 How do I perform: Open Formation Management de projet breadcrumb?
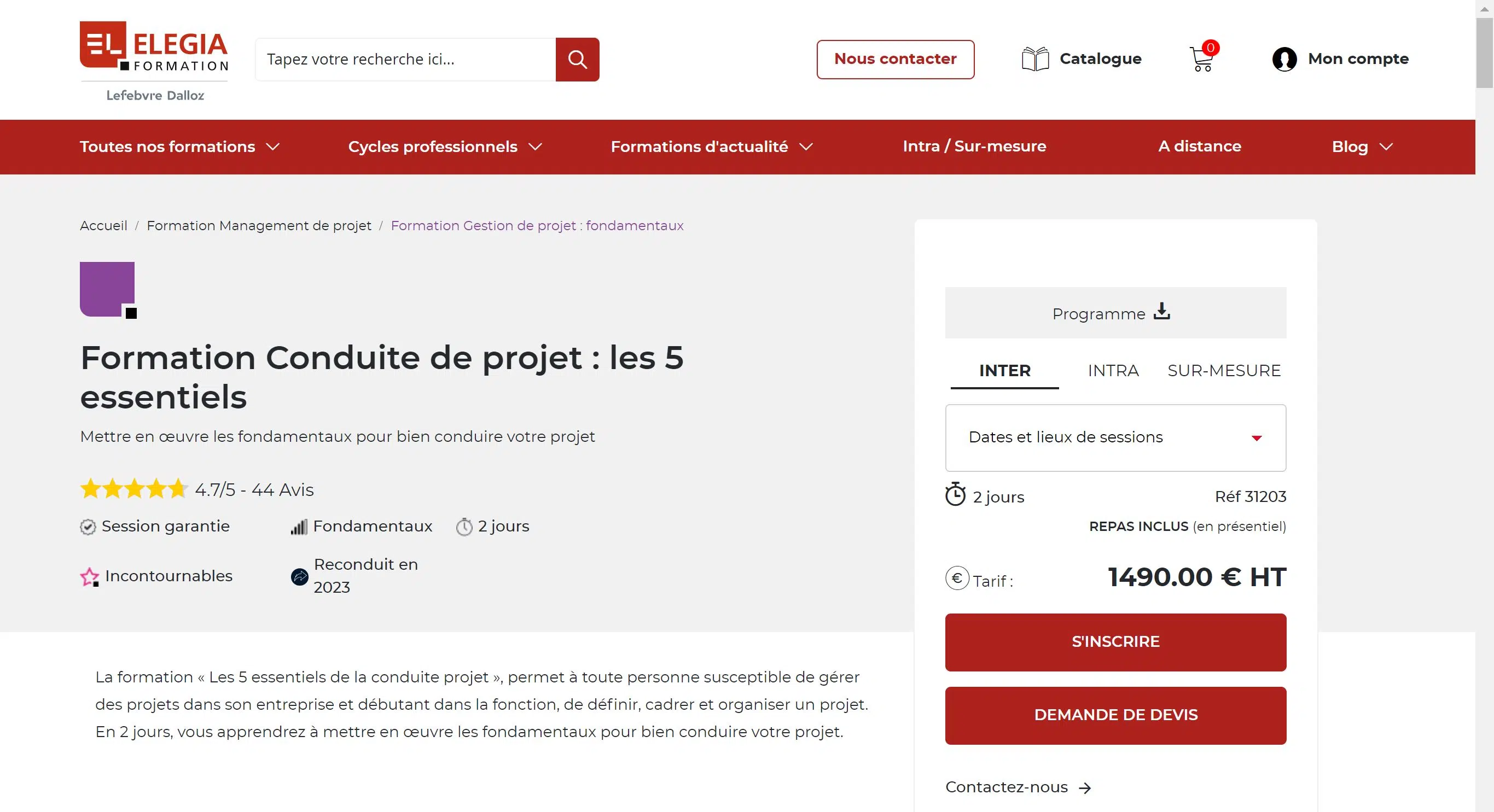click(259, 225)
